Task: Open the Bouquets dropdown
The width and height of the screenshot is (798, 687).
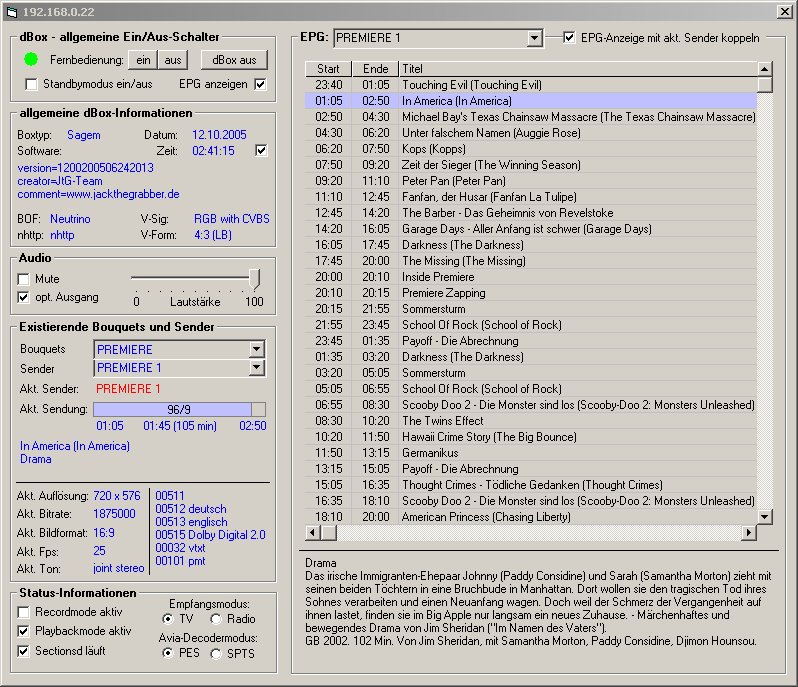Action: click(257, 349)
